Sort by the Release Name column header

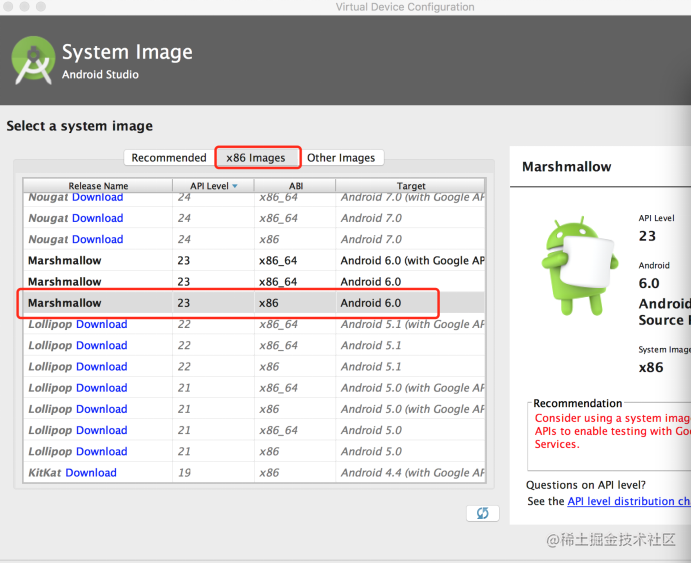[x=98, y=186]
